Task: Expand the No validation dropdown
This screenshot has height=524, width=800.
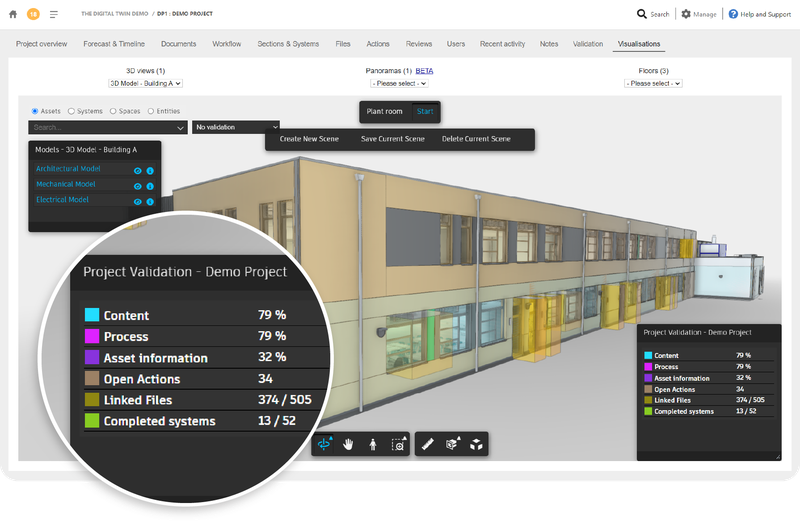Action: (x=236, y=127)
